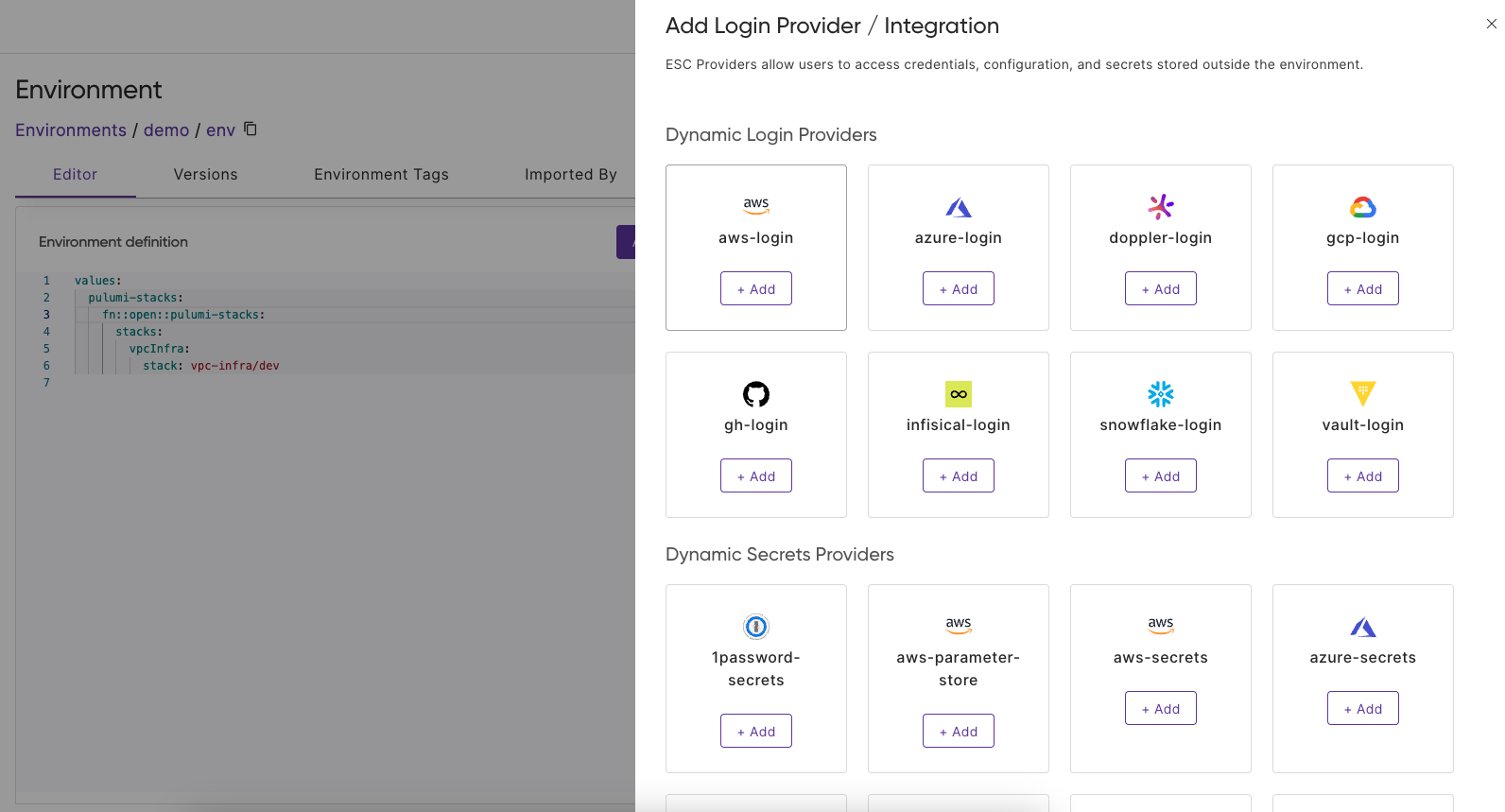Add the gh-login provider
The image size is (1505, 812).
(756, 475)
